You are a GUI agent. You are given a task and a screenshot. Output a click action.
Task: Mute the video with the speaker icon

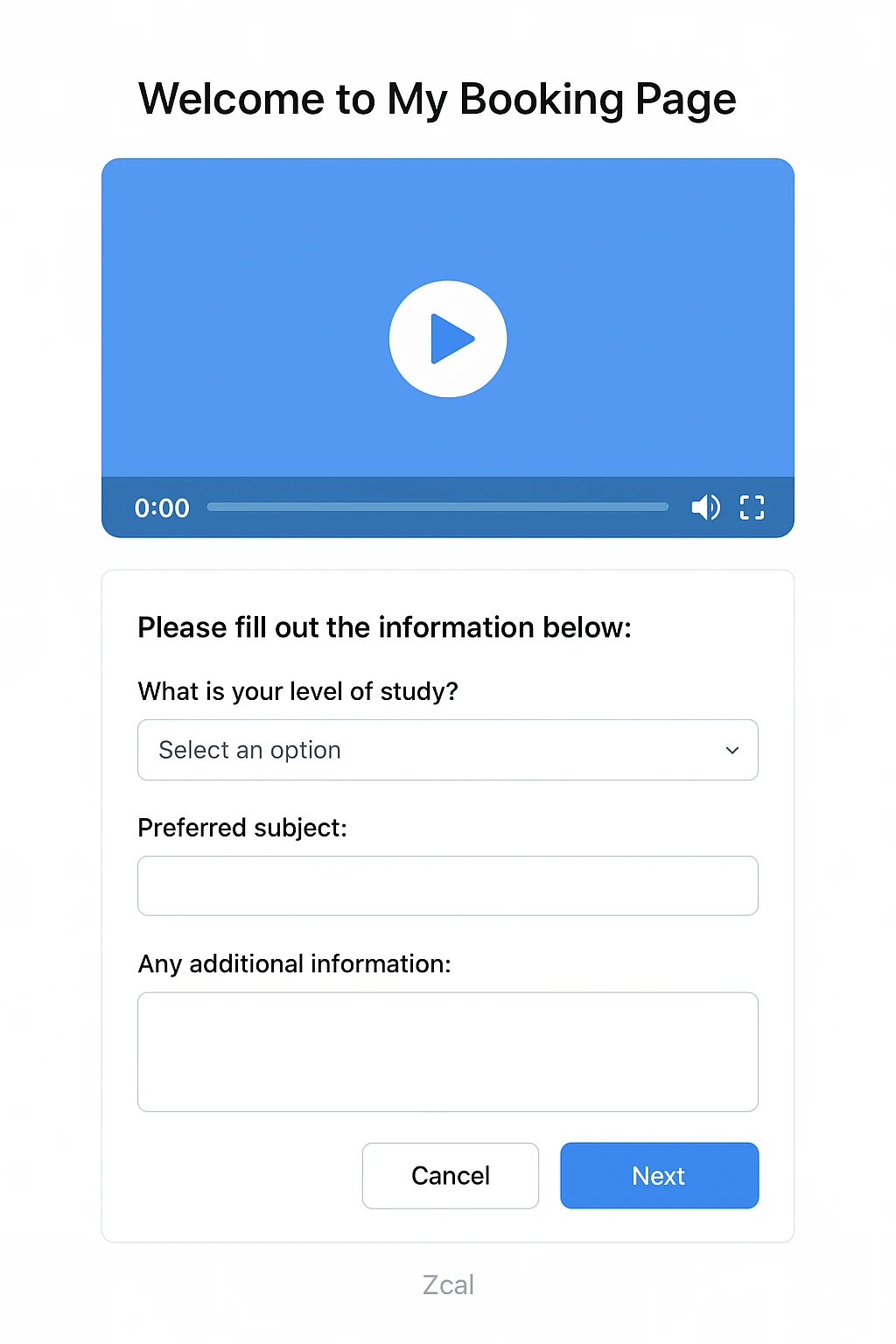(x=705, y=507)
